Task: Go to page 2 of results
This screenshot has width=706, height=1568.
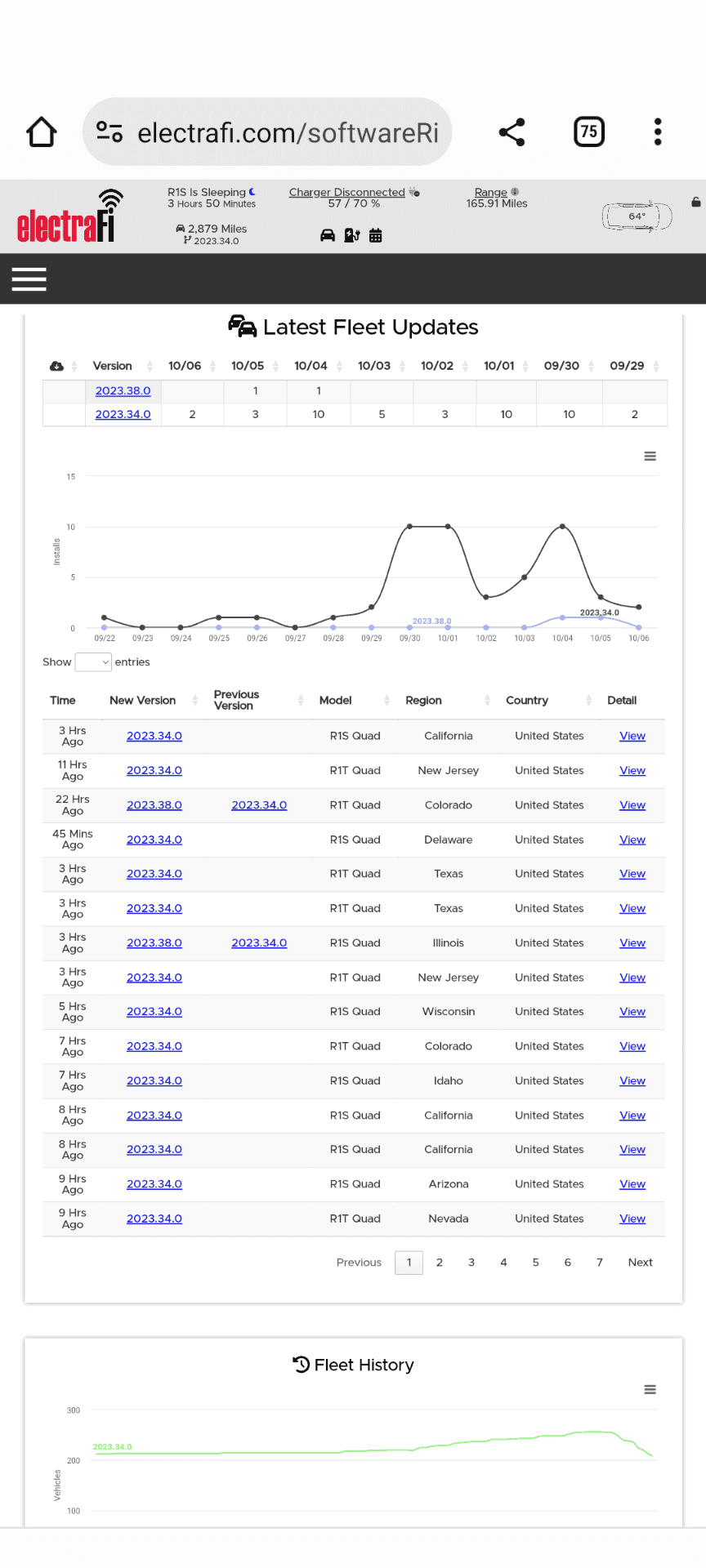Action: pyautogui.click(x=440, y=1263)
